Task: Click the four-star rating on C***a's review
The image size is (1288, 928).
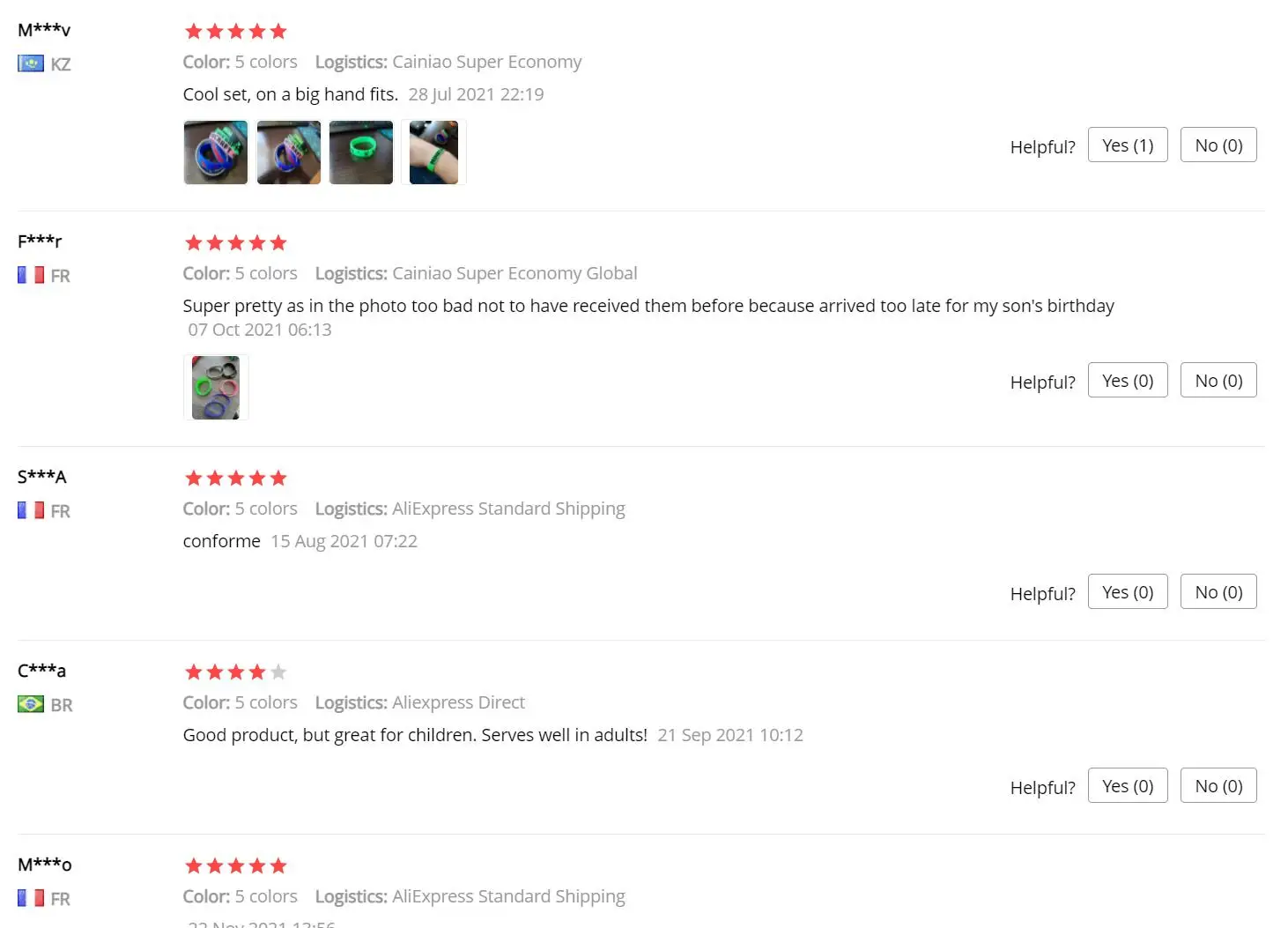Action: [x=236, y=672]
